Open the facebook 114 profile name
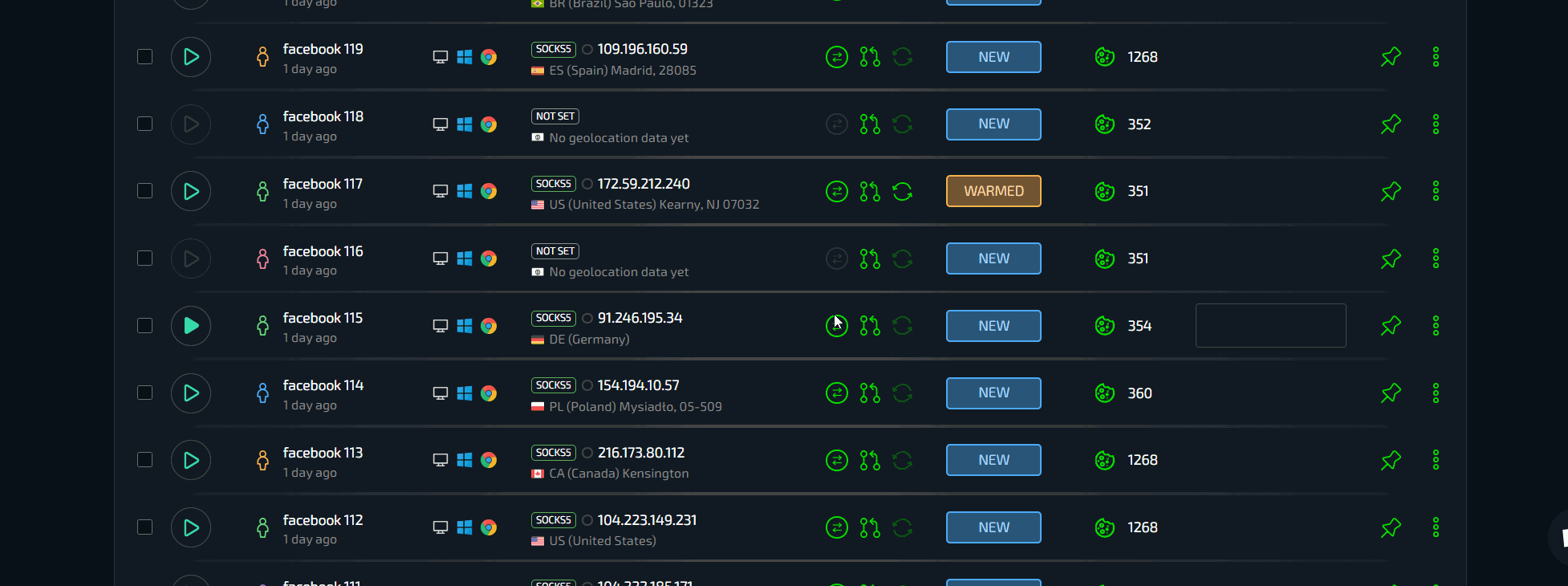 pos(323,386)
